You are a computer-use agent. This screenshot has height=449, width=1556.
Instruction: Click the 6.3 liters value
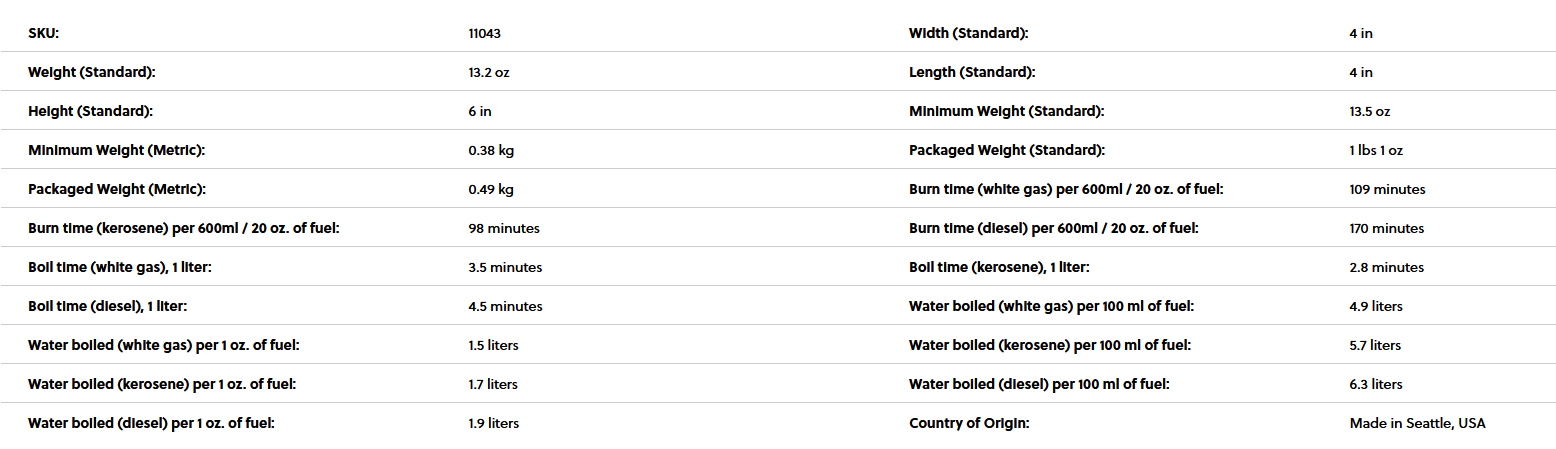1375,384
